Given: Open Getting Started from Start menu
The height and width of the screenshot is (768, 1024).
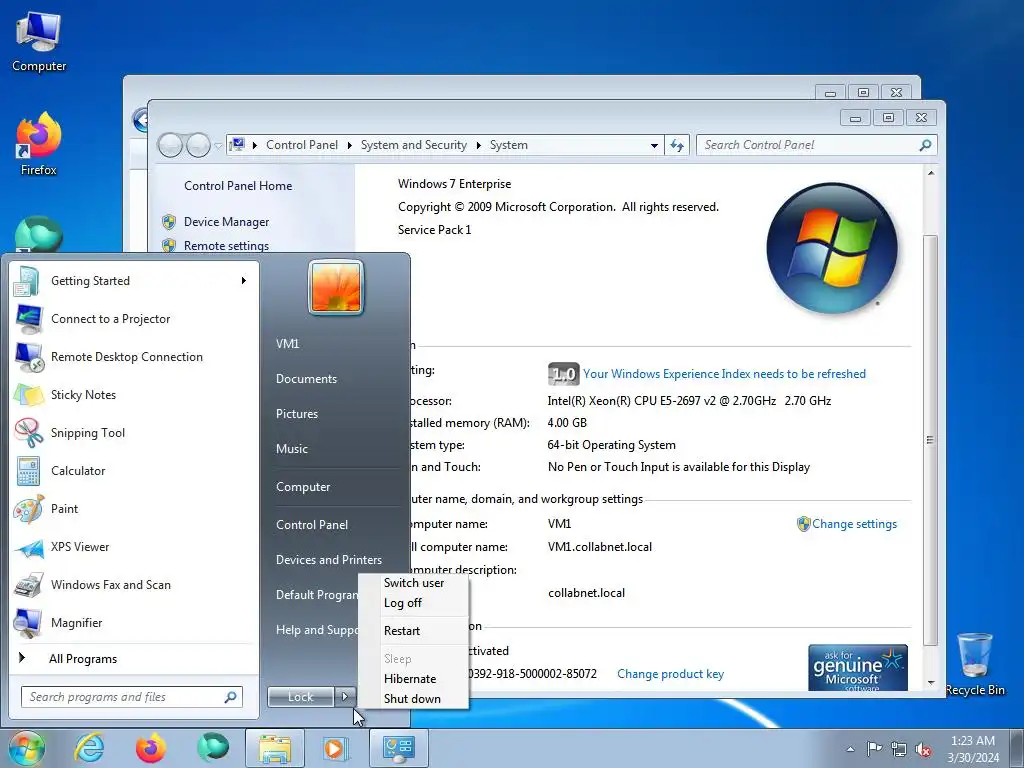Looking at the screenshot, I should 134,281.
